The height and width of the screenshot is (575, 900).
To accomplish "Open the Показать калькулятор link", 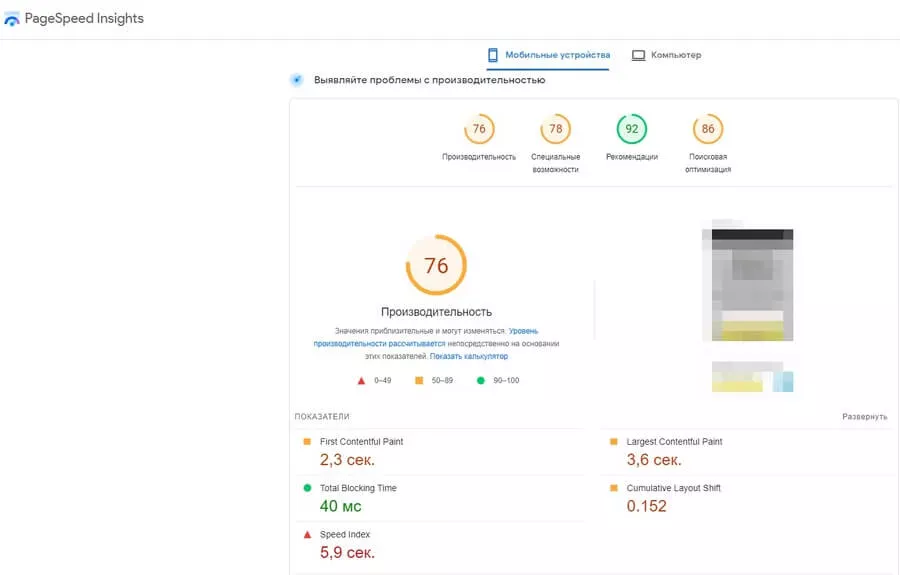I will (469, 356).
